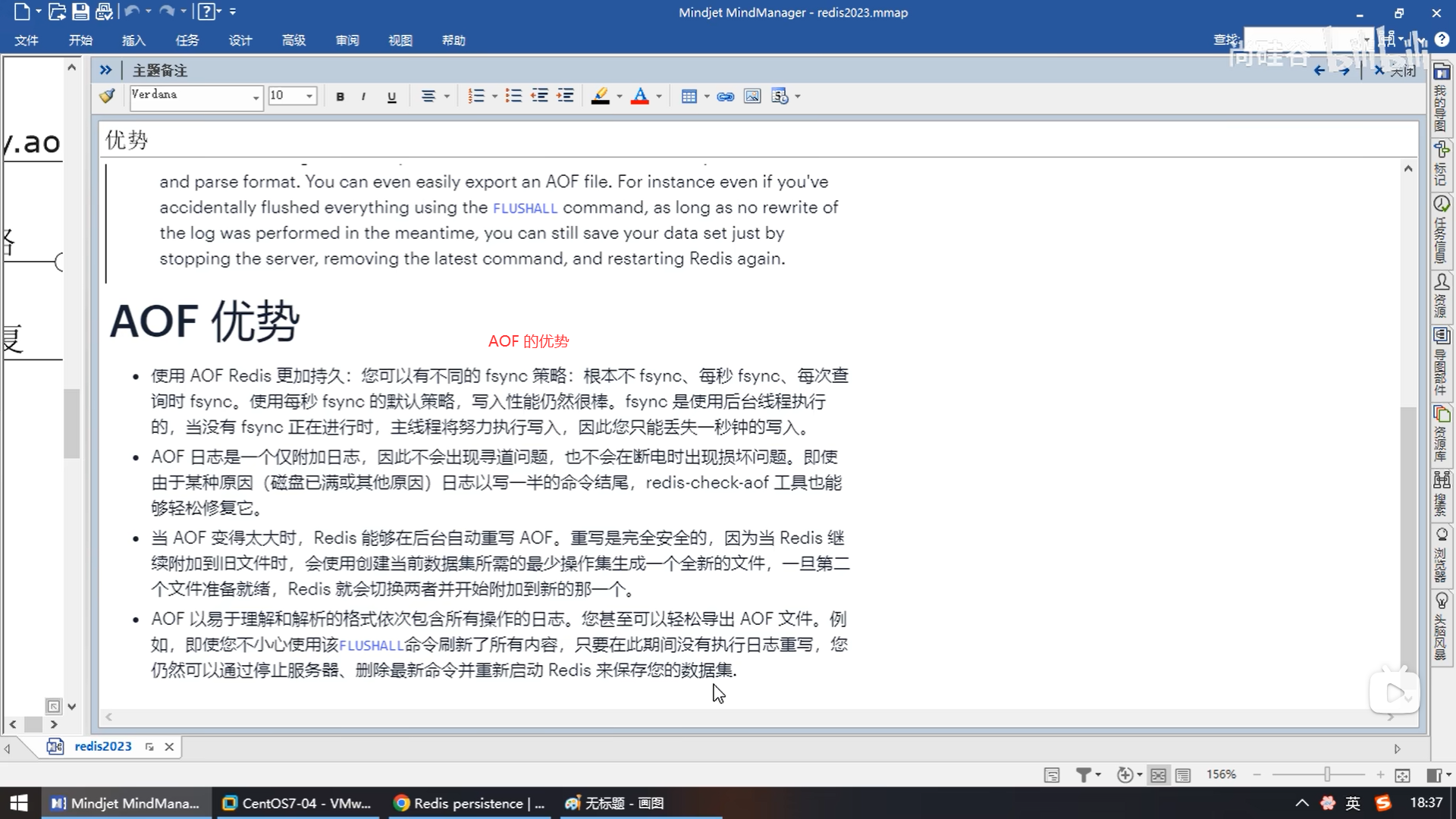This screenshot has height=819, width=1456.
Task: Insert a table in notes
Action: [x=689, y=96]
